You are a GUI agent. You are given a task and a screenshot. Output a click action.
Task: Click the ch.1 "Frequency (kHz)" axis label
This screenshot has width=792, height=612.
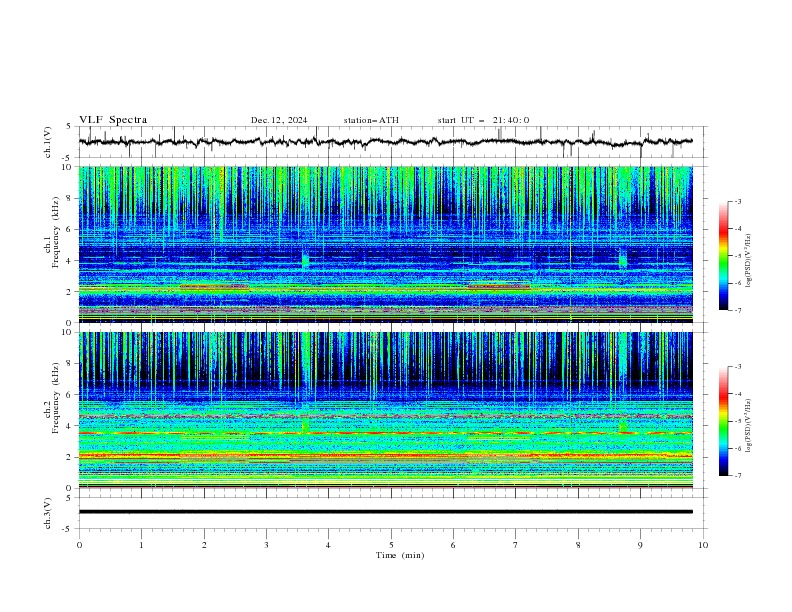click(56, 233)
